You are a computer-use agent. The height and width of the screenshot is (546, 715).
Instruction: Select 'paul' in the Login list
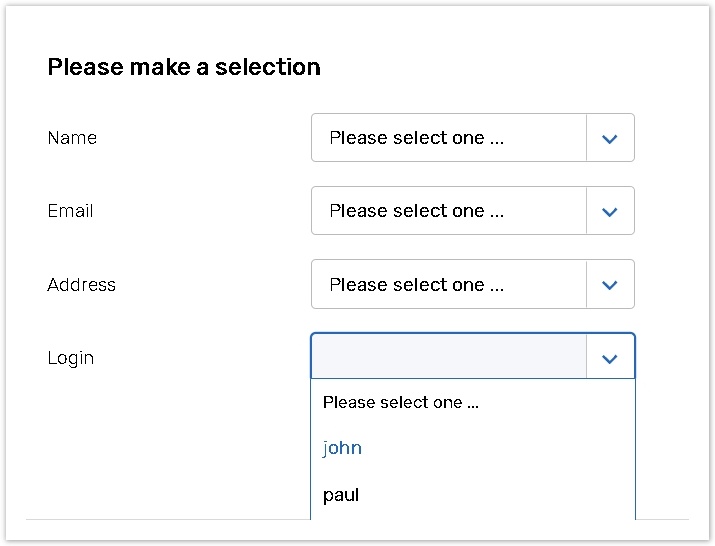point(341,495)
